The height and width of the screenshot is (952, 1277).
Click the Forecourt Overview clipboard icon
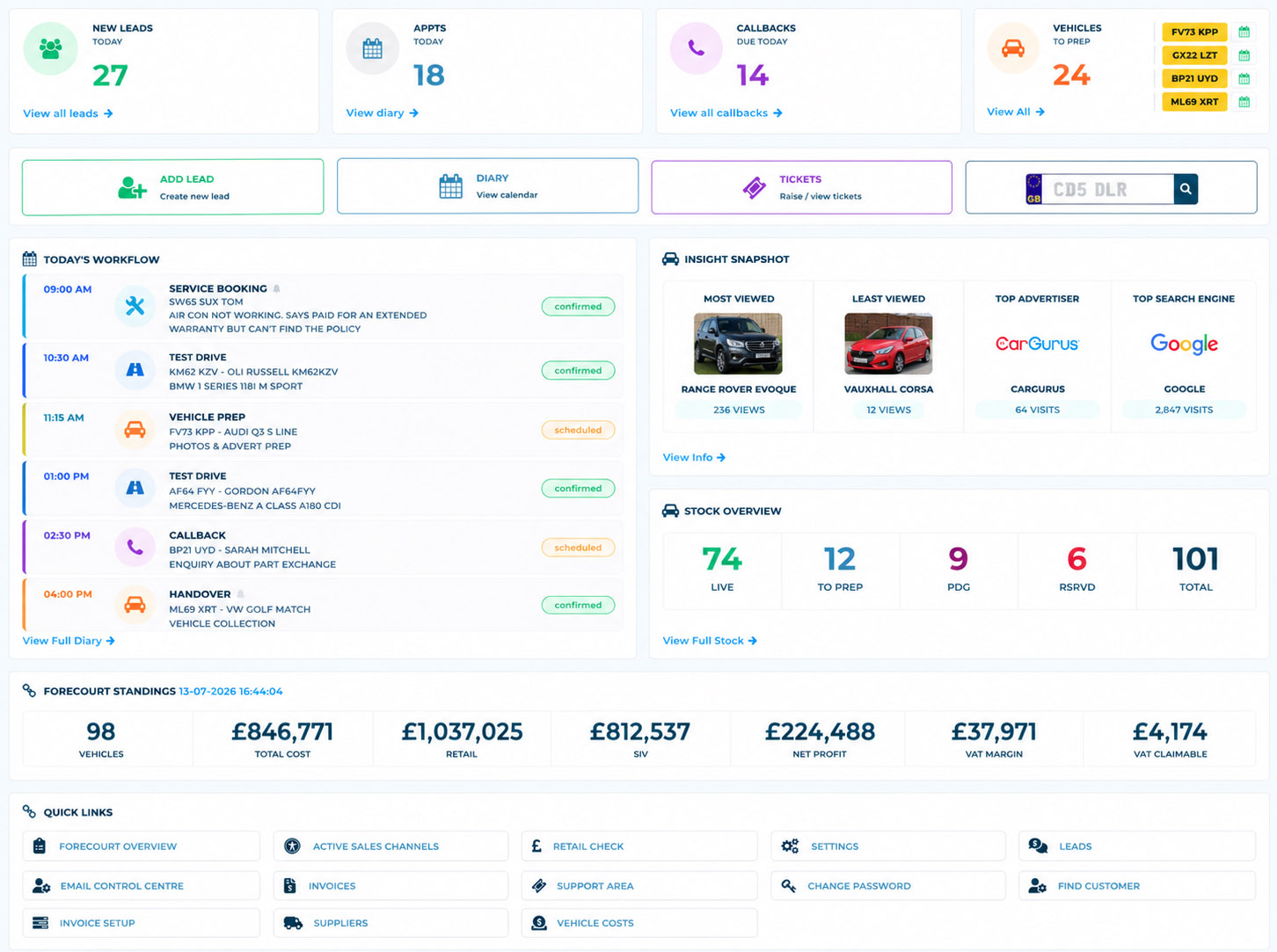[39, 846]
